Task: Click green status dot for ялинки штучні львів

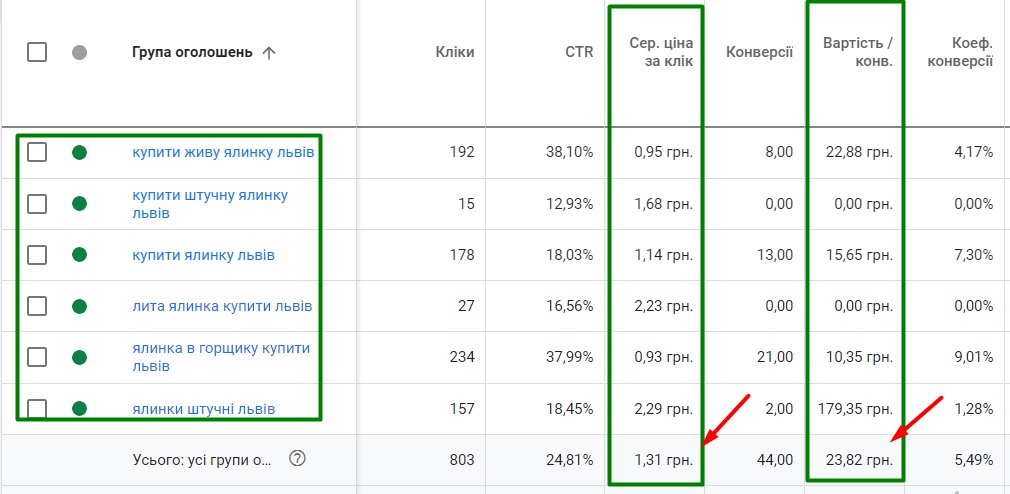Action: point(80,408)
